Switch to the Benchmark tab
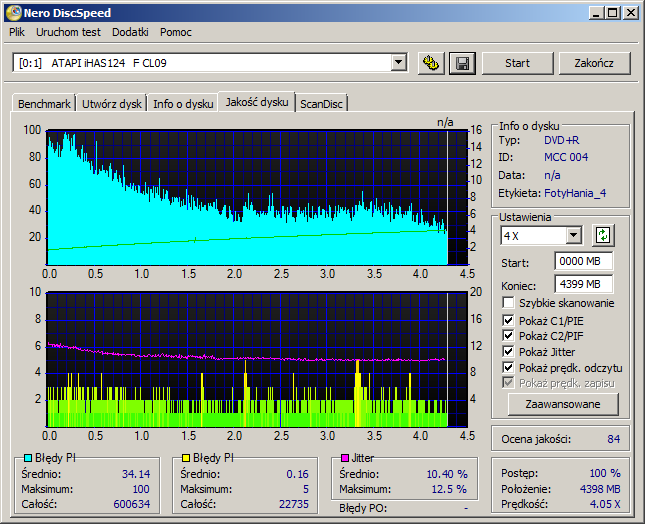Screen dimensions: 645x524 point(44,104)
